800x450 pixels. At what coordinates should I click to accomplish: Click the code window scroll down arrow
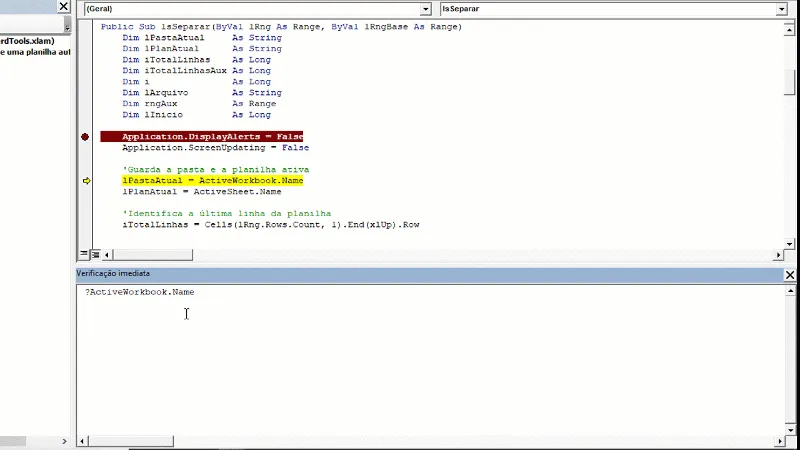789,244
